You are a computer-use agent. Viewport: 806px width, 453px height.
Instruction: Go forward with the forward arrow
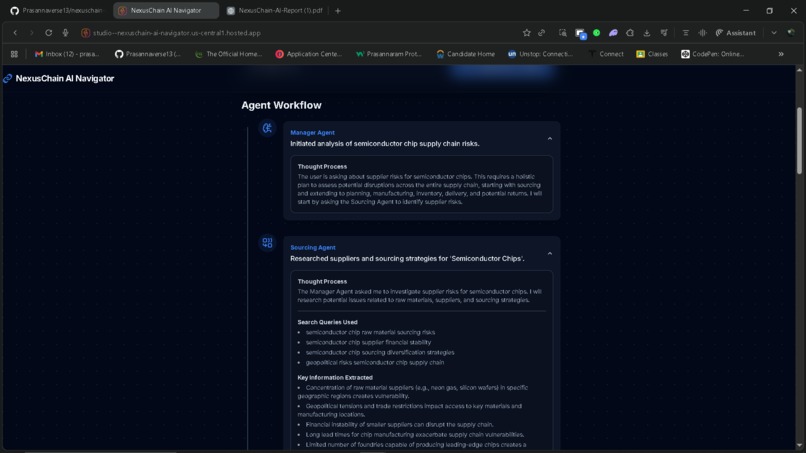click(x=31, y=33)
